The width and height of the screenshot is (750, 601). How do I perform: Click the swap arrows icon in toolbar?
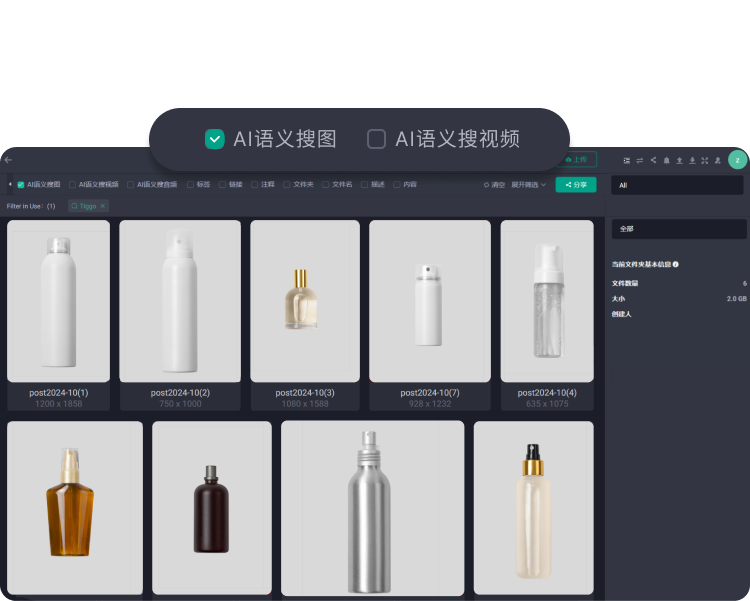(x=640, y=160)
